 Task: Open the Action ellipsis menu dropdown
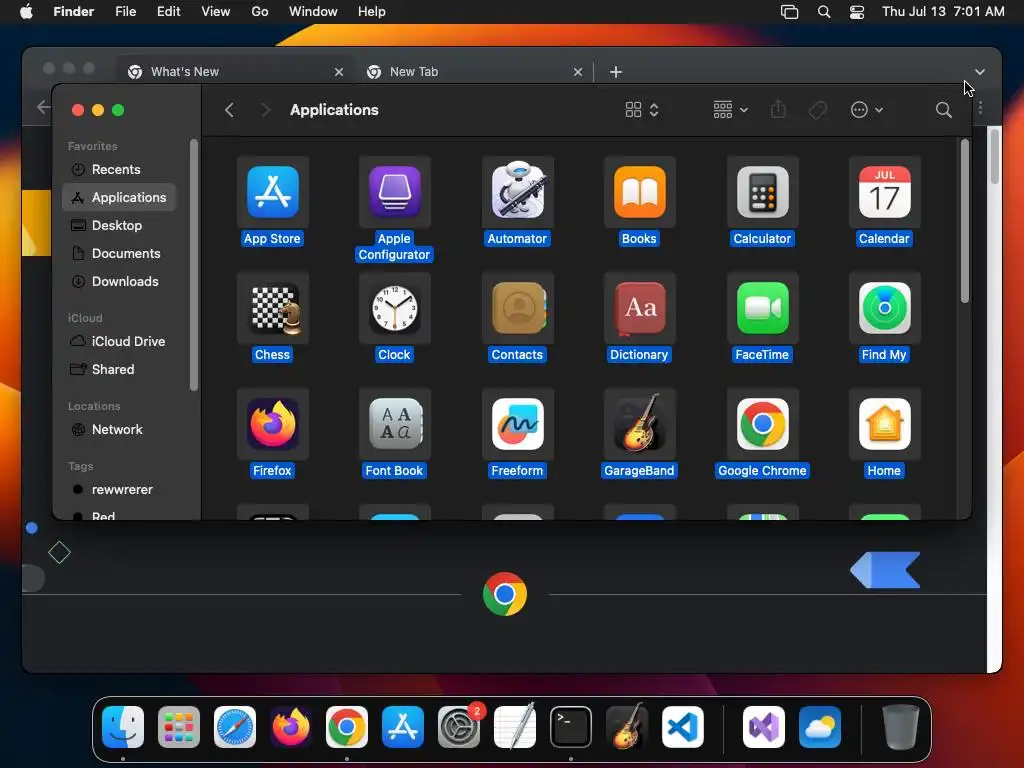[867, 110]
